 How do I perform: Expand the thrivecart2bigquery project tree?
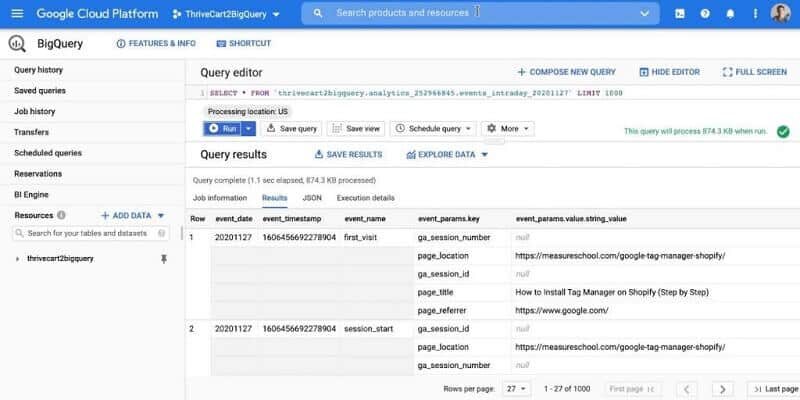19,259
